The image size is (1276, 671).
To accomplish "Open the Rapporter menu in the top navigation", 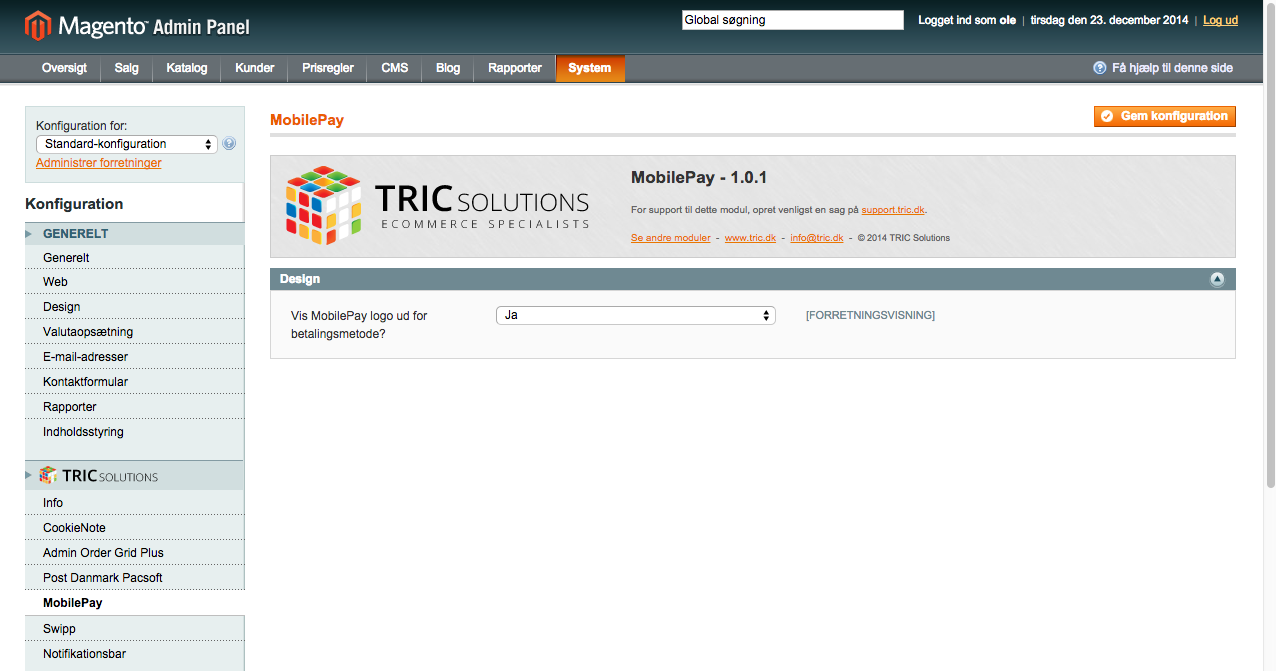I will [x=514, y=68].
